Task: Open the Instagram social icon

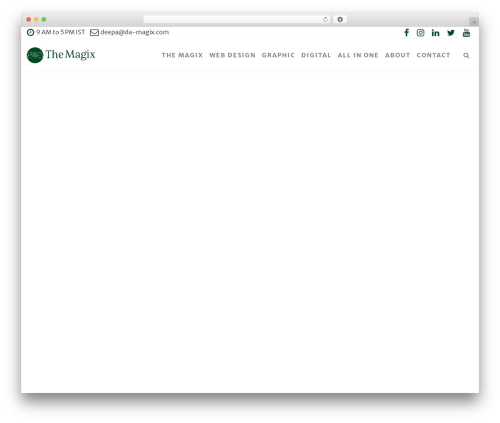Action: pos(420,33)
